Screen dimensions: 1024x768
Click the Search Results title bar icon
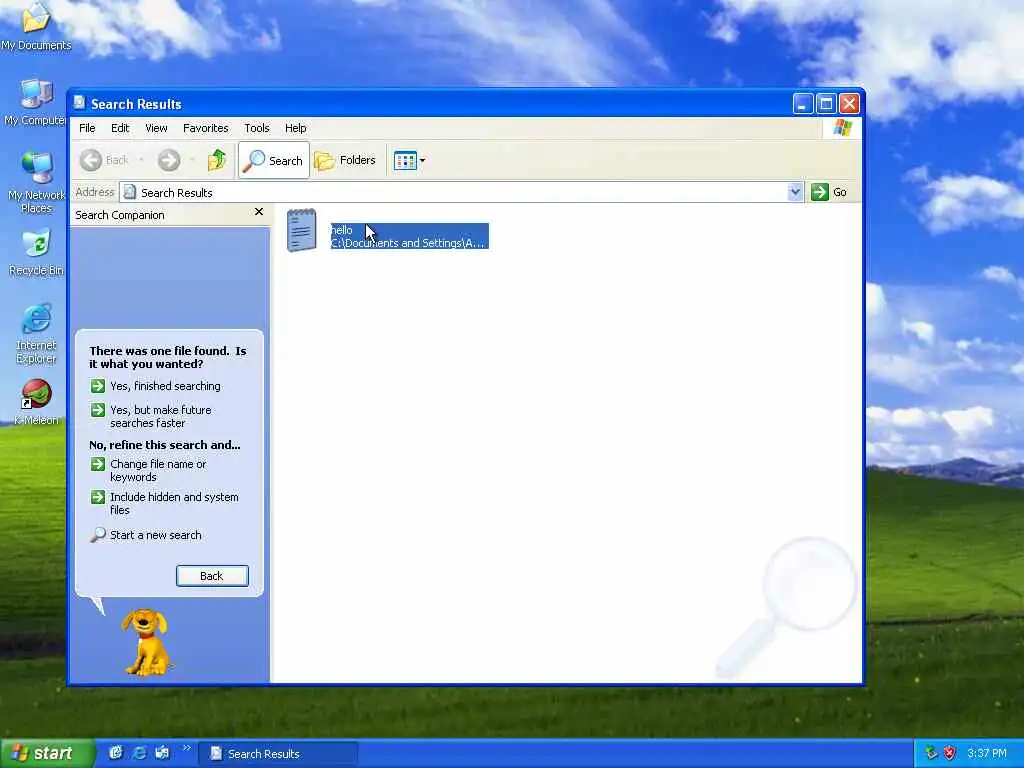(80, 103)
